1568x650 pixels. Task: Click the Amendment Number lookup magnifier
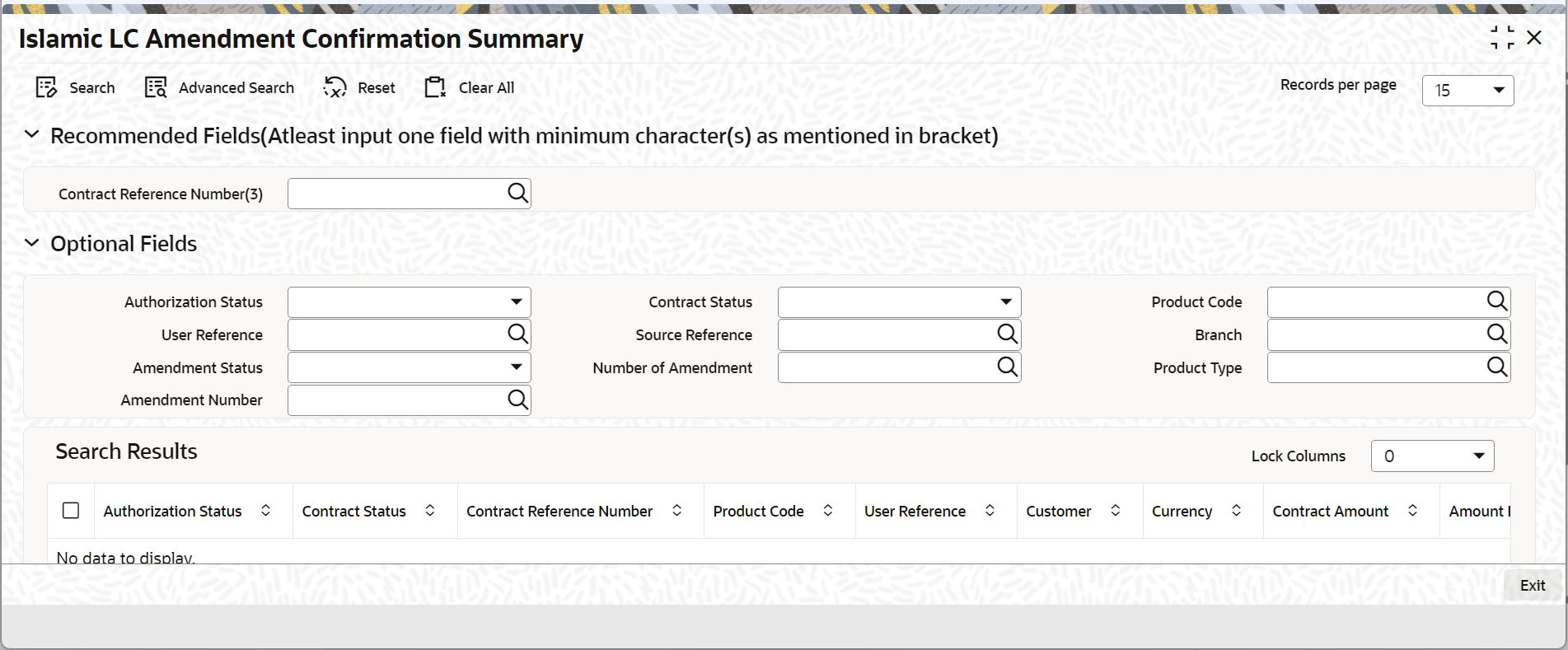517,400
